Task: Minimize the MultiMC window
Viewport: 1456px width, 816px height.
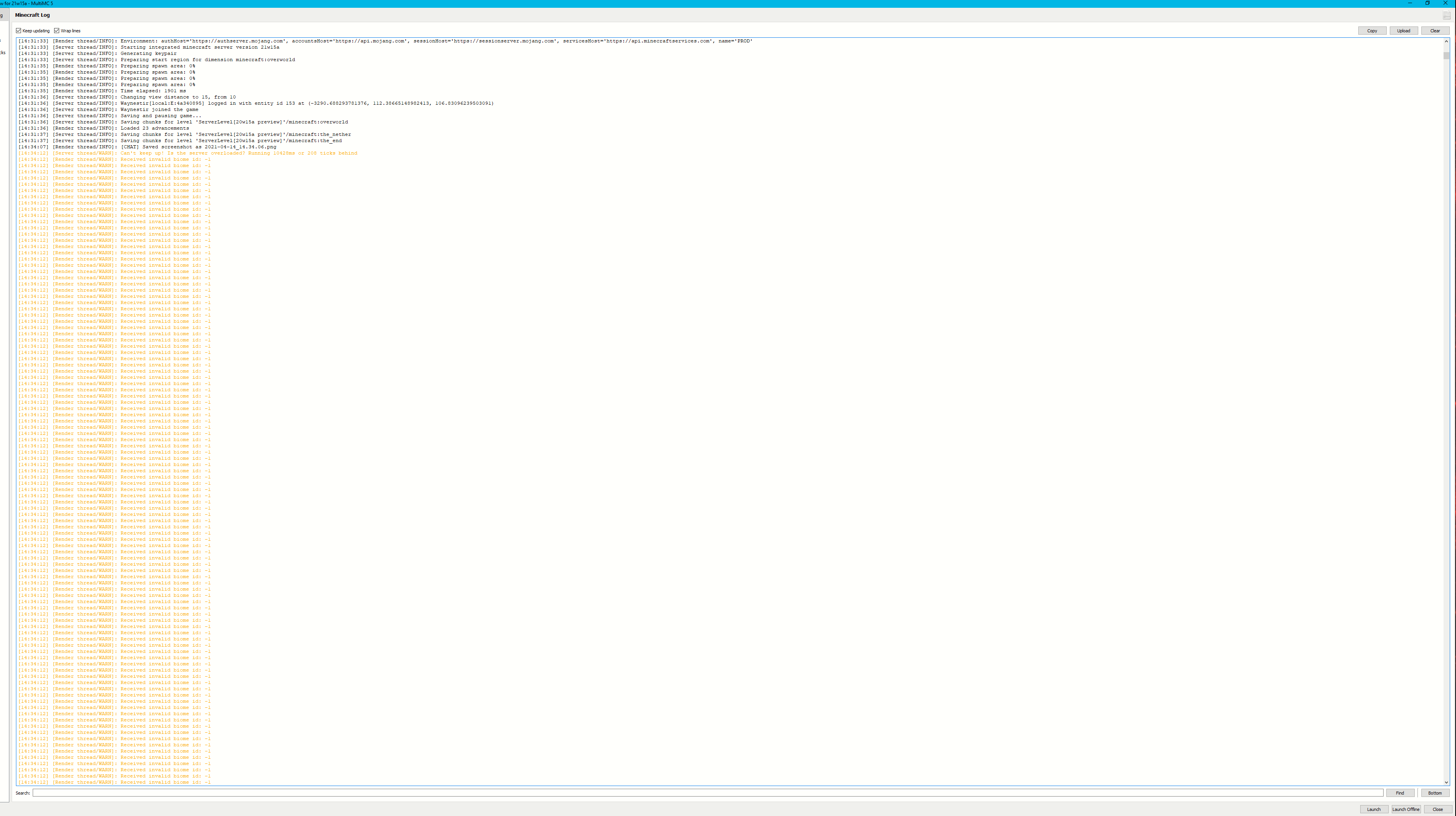Action: [x=1410, y=4]
